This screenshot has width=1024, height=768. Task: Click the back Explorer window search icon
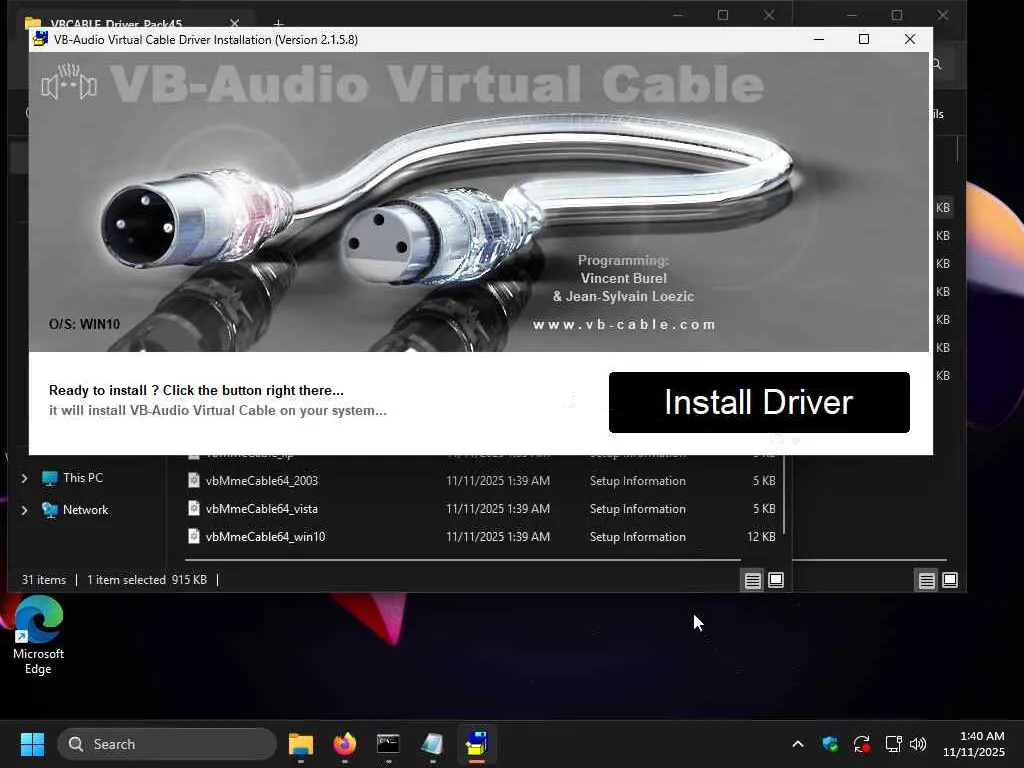(x=936, y=64)
